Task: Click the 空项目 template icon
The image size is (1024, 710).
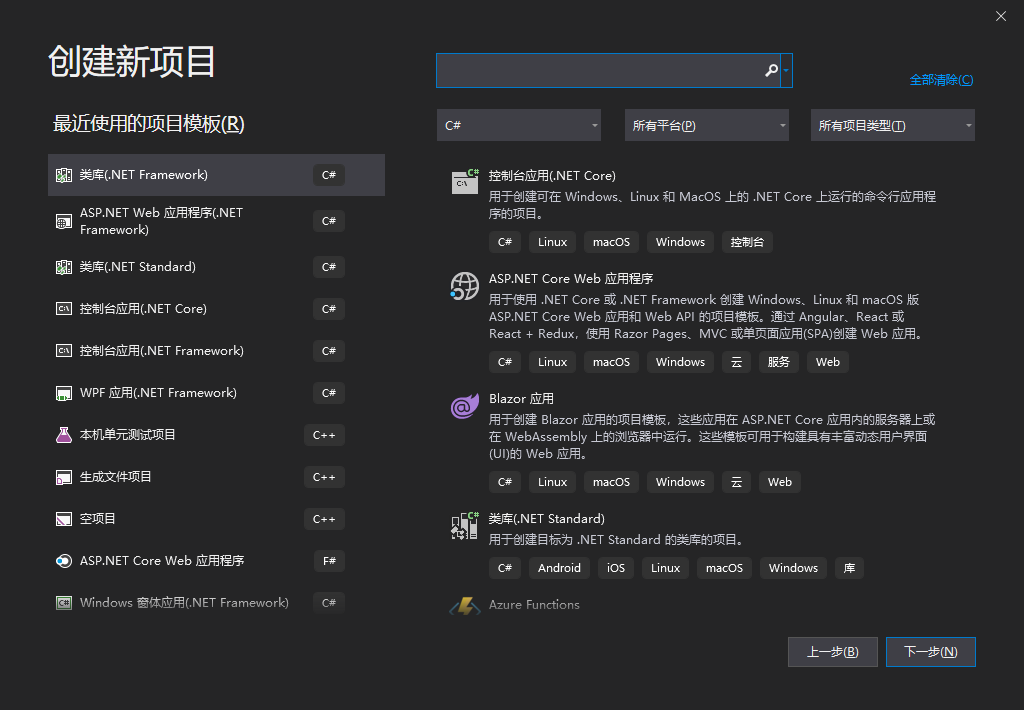Action: click(63, 519)
